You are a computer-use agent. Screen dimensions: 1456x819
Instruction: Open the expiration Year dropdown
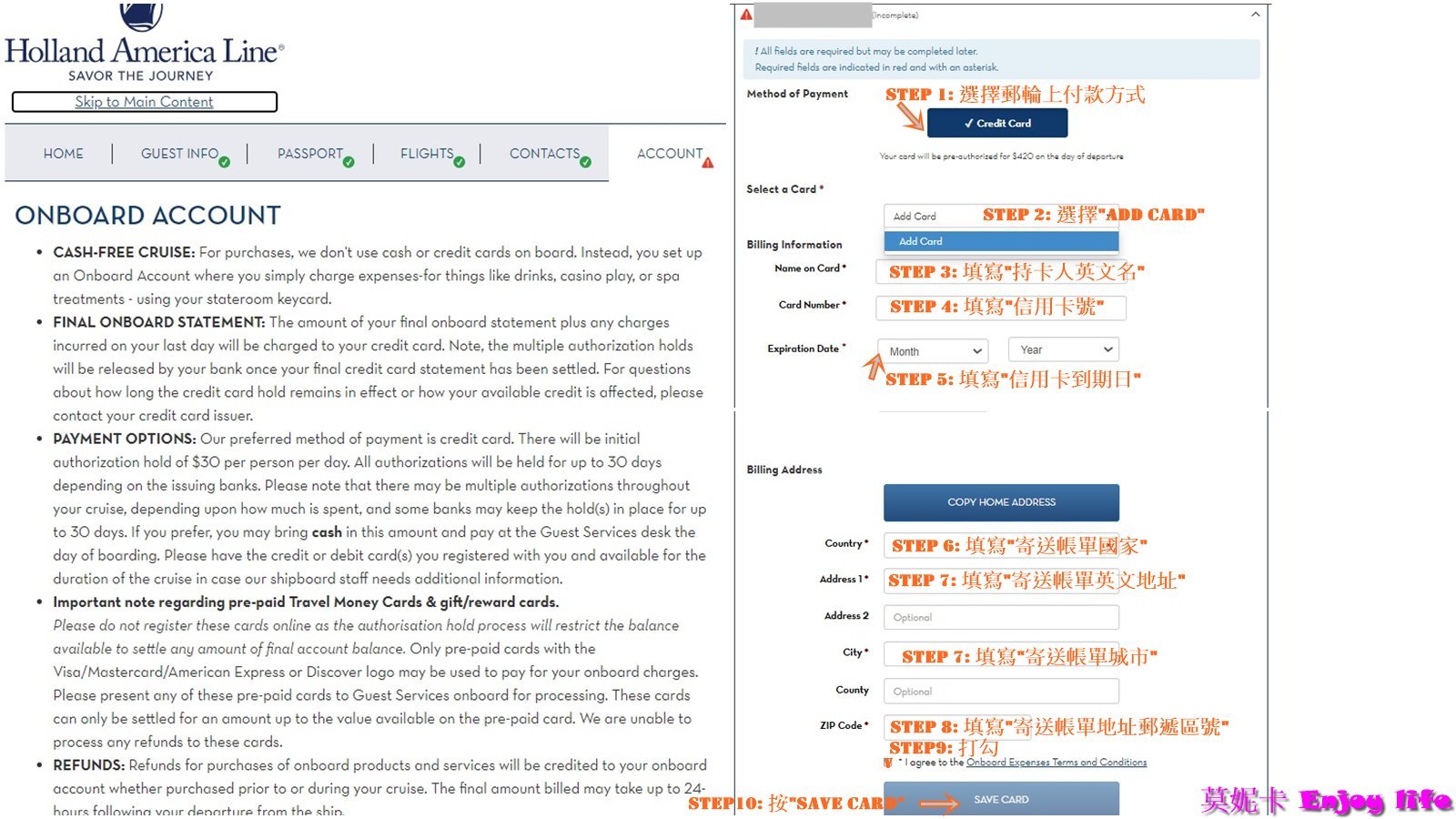pyautogui.click(x=1063, y=350)
